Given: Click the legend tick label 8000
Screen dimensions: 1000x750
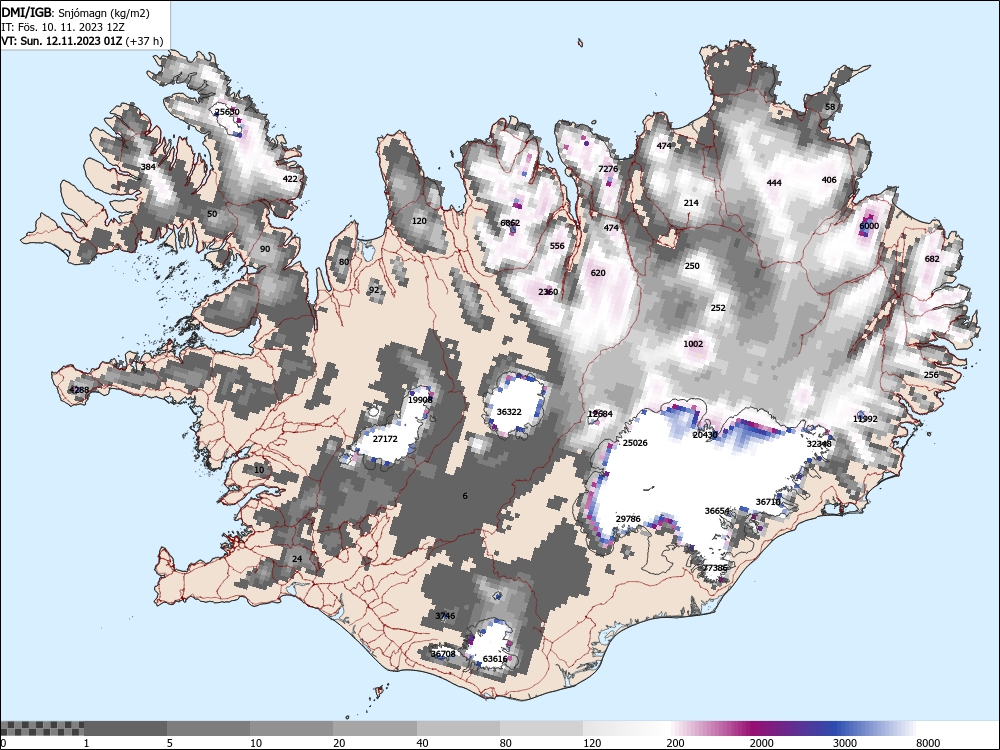Looking at the screenshot, I should coord(929,743).
